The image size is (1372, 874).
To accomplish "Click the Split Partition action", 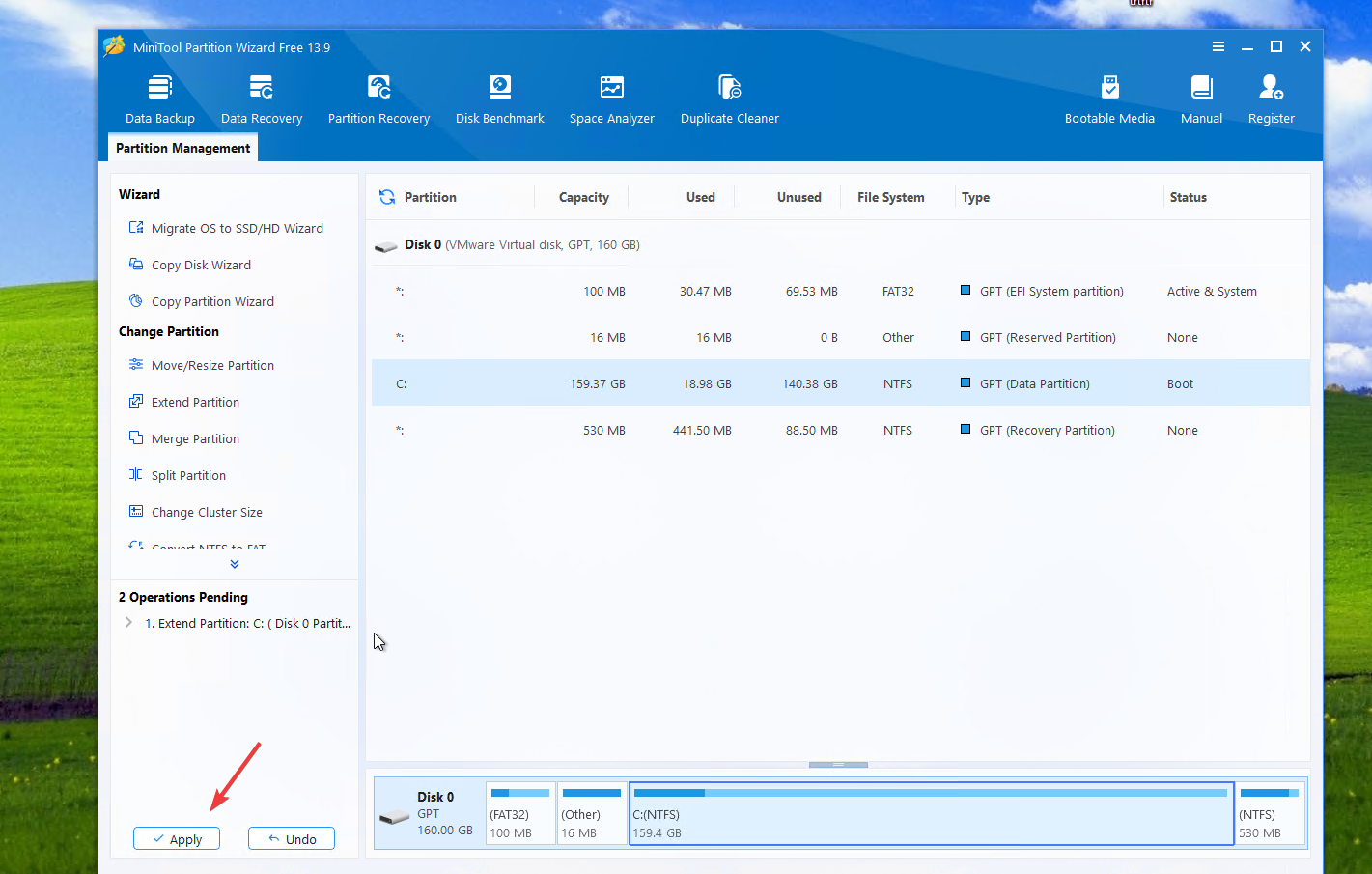I will (x=188, y=475).
